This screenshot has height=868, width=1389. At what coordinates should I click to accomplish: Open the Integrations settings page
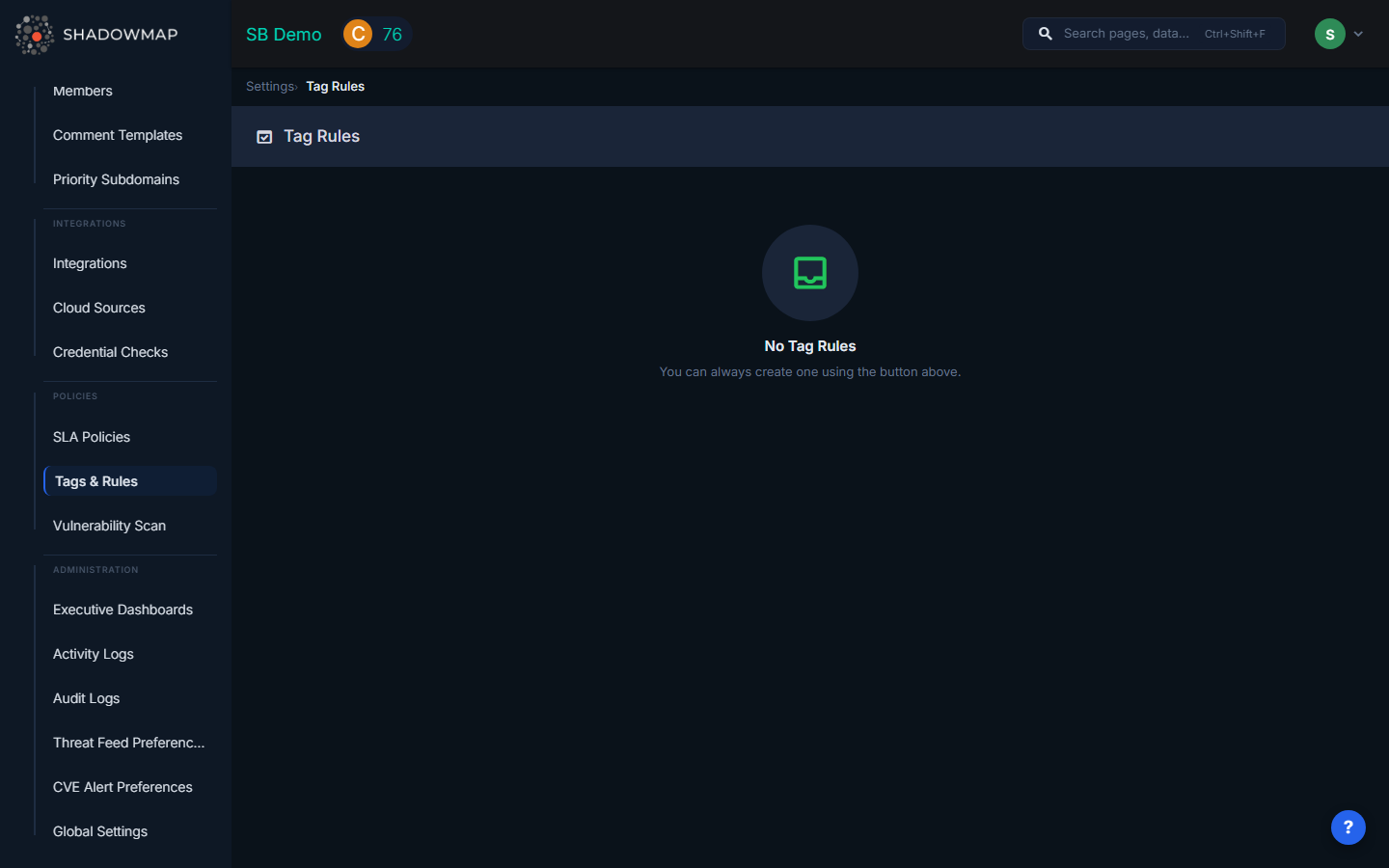click(90, 263)
